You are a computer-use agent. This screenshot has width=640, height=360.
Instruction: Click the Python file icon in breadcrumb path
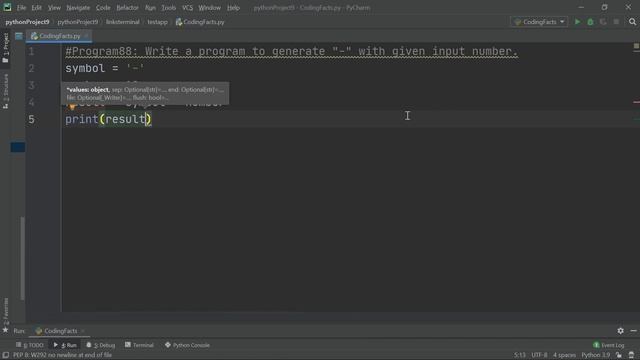(179, 22)
